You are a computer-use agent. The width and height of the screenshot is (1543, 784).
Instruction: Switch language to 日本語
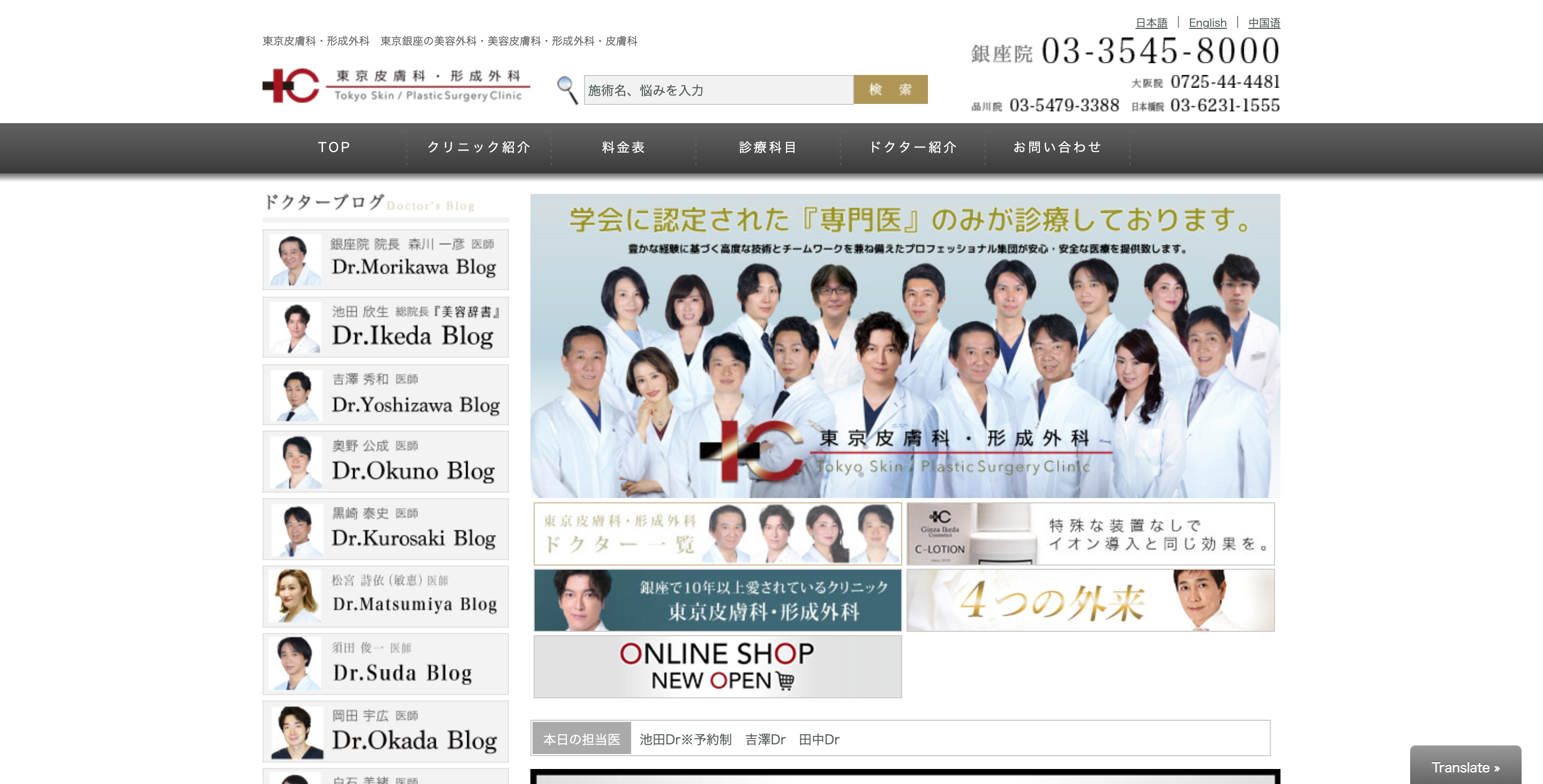[1151, 22]
